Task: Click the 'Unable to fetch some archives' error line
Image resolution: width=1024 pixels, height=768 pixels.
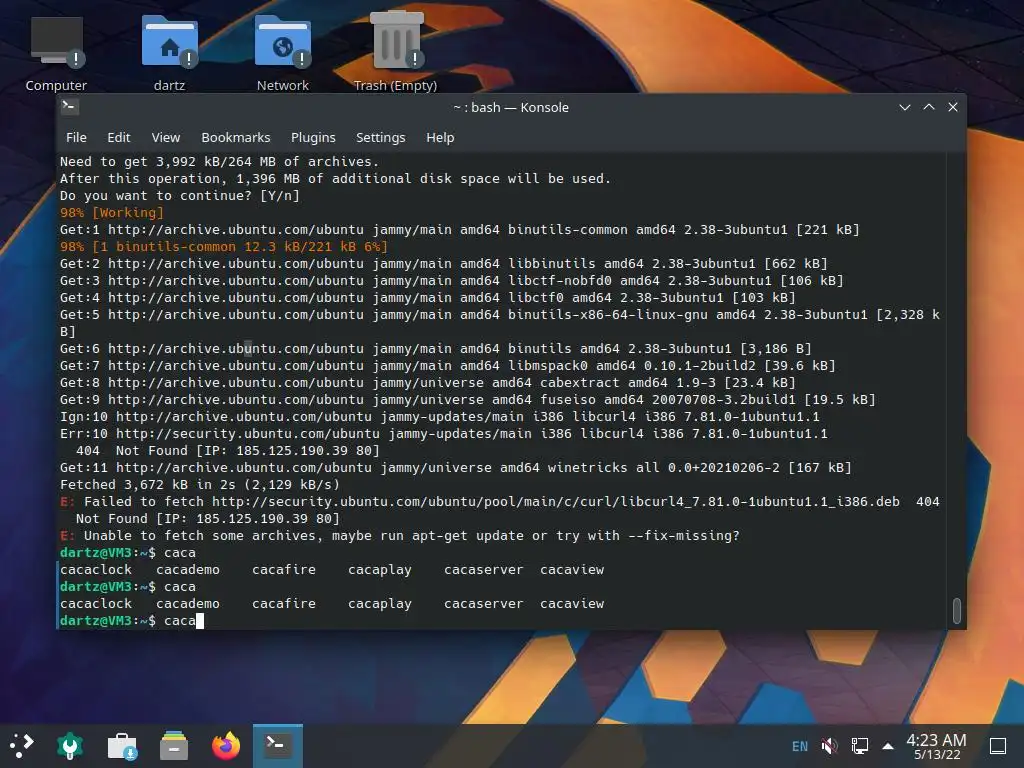Action: (400, 536)
